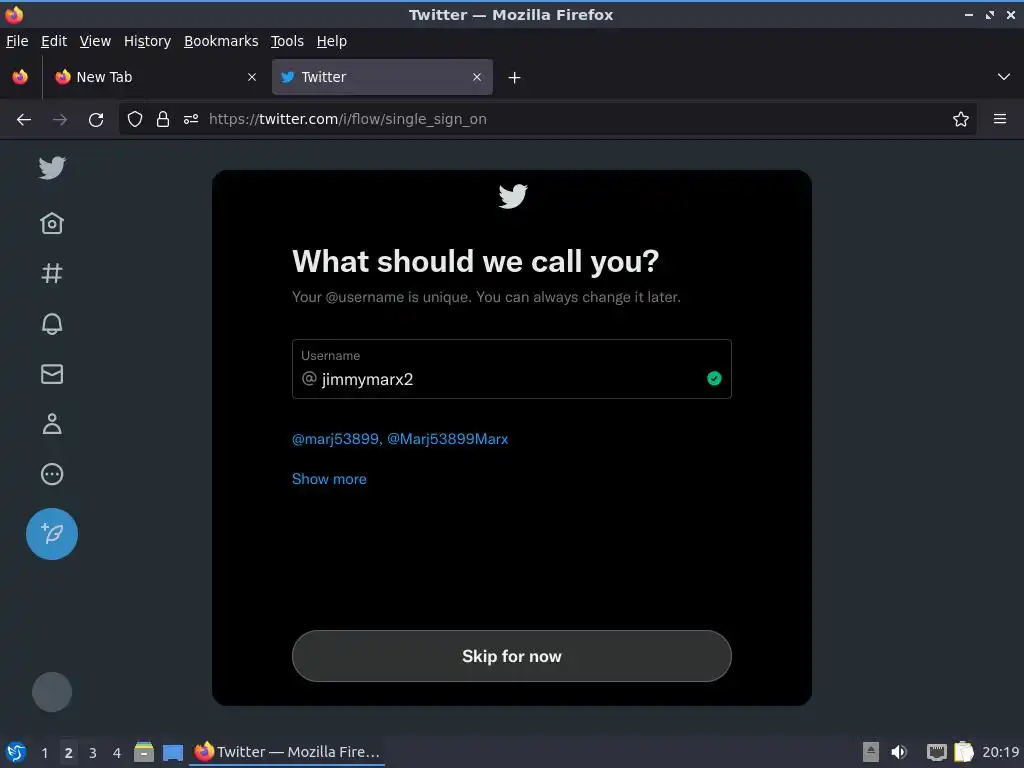
Task: Click the Twitter bird logo in sidebar
Action: [52, 168]
